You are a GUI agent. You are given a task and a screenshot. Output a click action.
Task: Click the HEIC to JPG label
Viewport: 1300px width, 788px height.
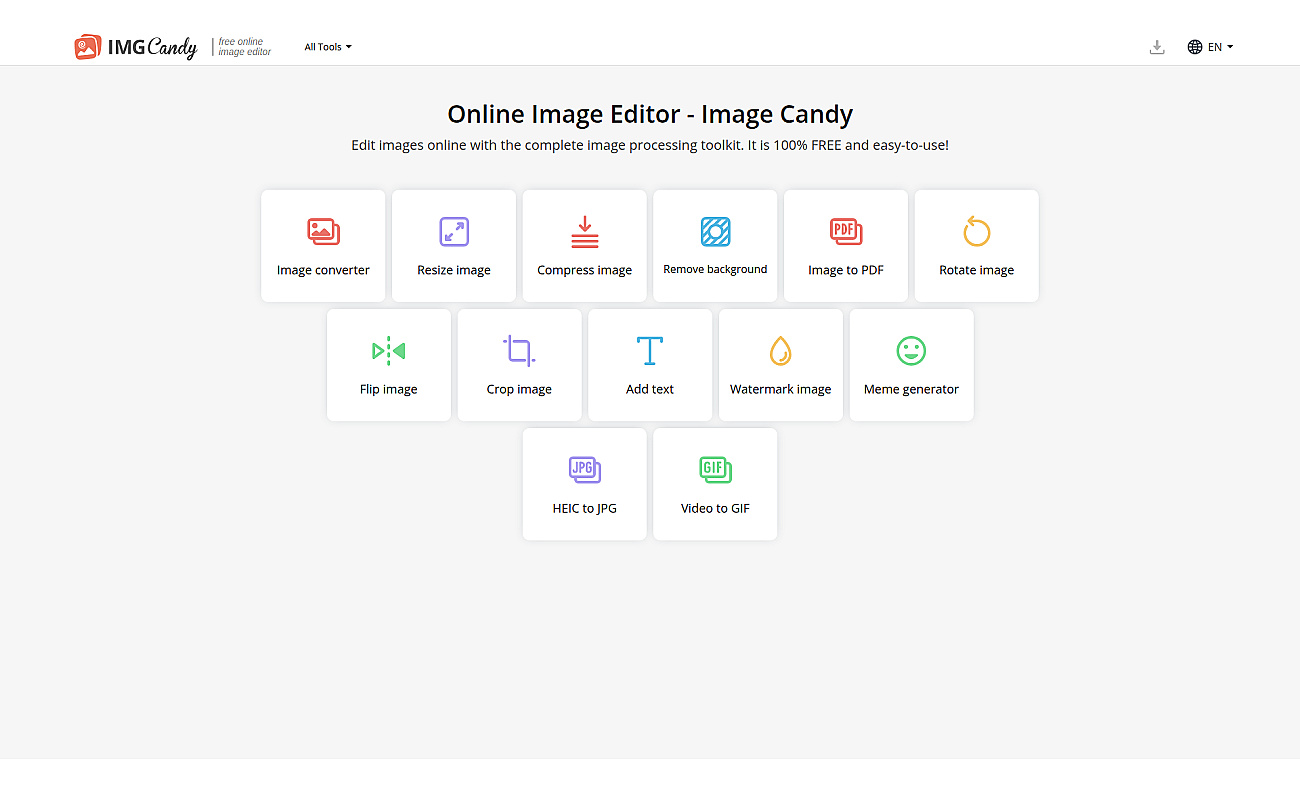(x=585, y=508)
